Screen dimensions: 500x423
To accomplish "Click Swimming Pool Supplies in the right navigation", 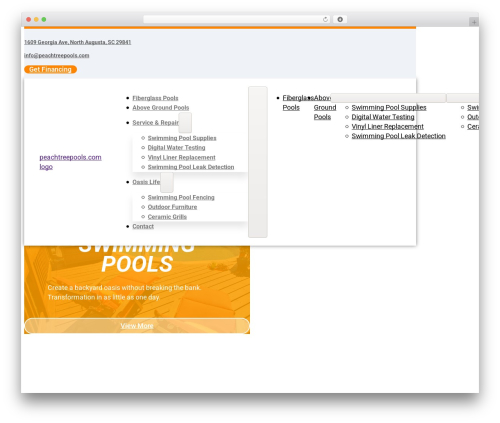I will click(x=389, y=107).
